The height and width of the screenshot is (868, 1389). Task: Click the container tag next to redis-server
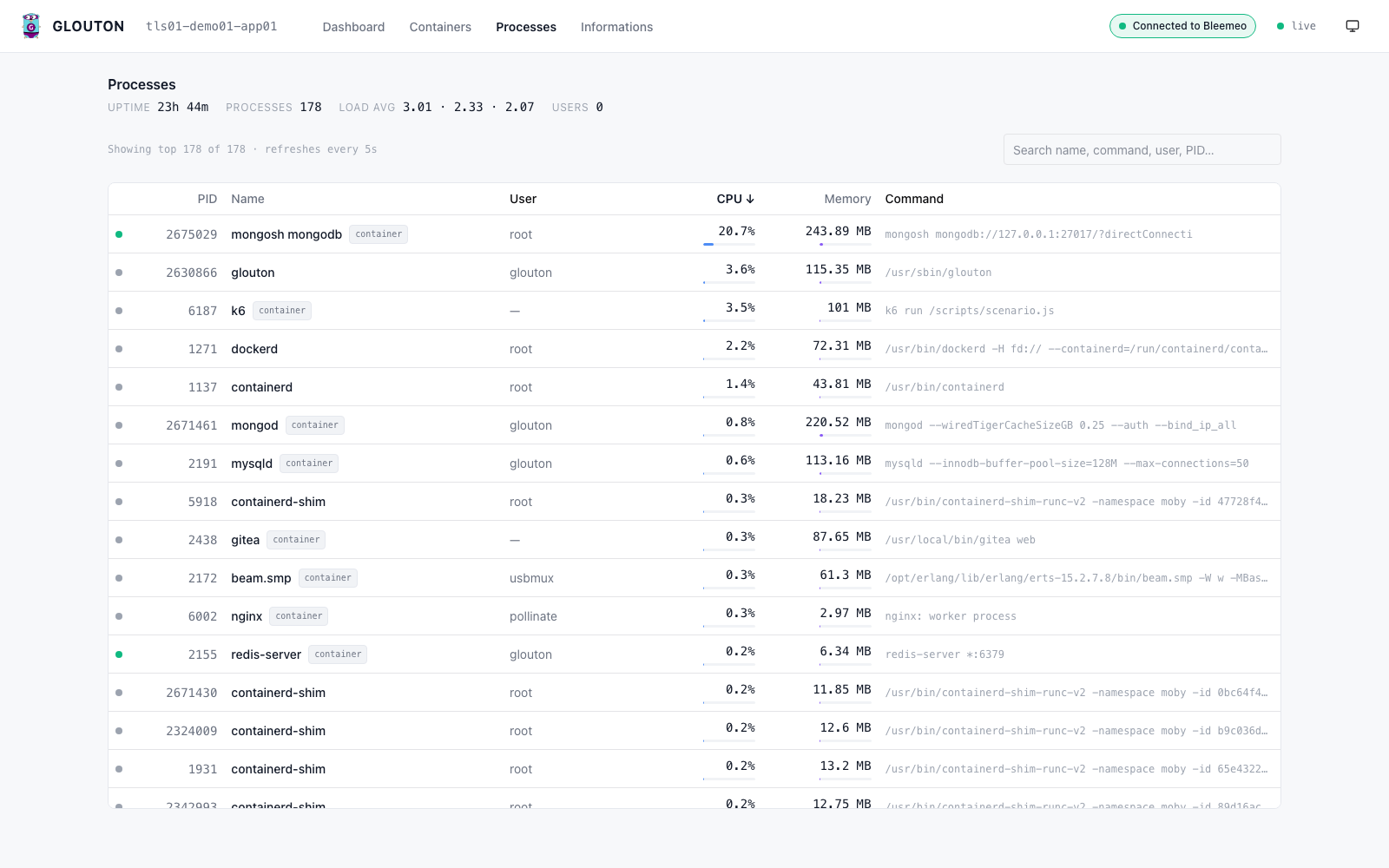point(338,654)
